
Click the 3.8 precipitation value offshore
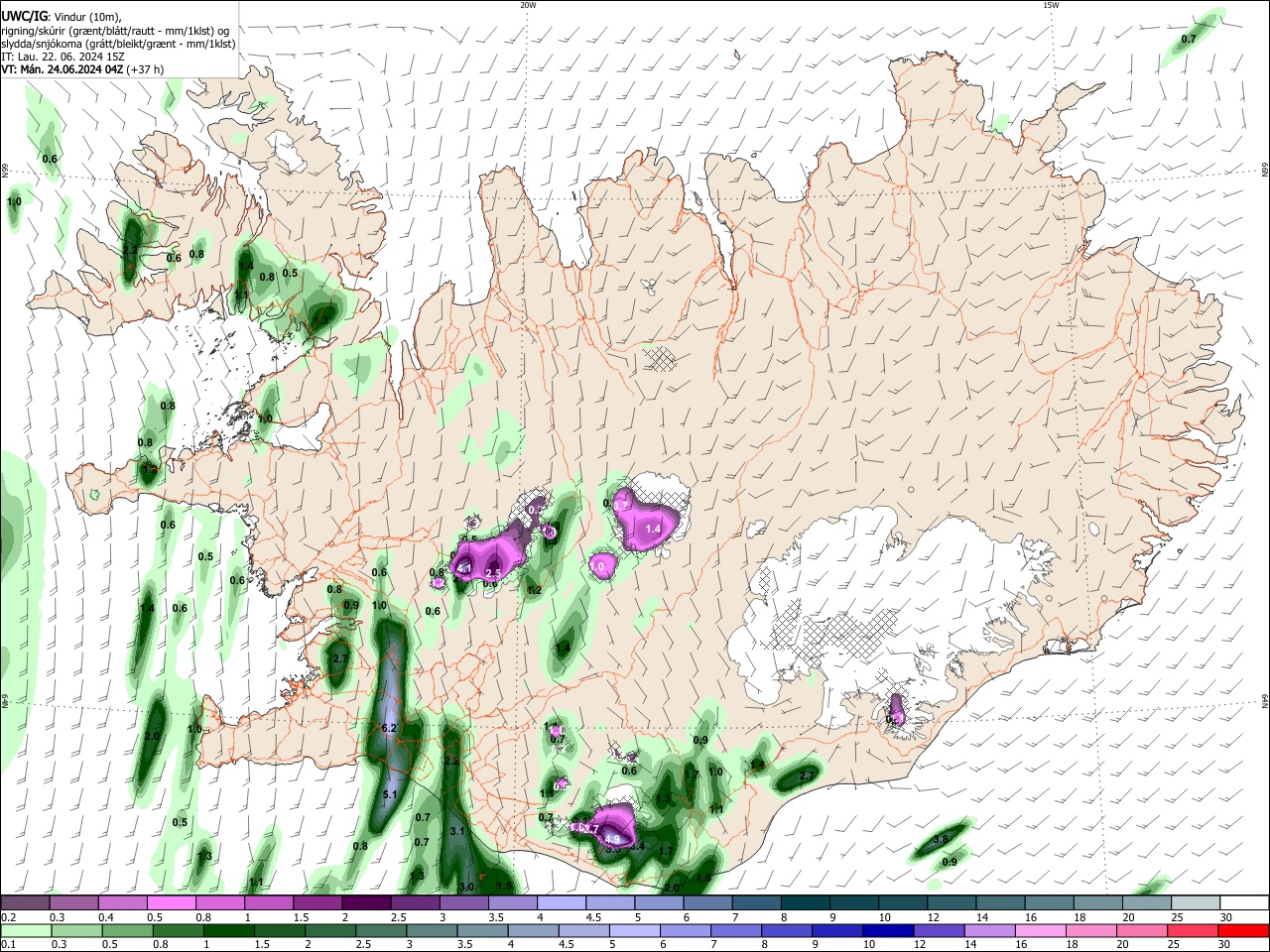click(x=942, y=839)
